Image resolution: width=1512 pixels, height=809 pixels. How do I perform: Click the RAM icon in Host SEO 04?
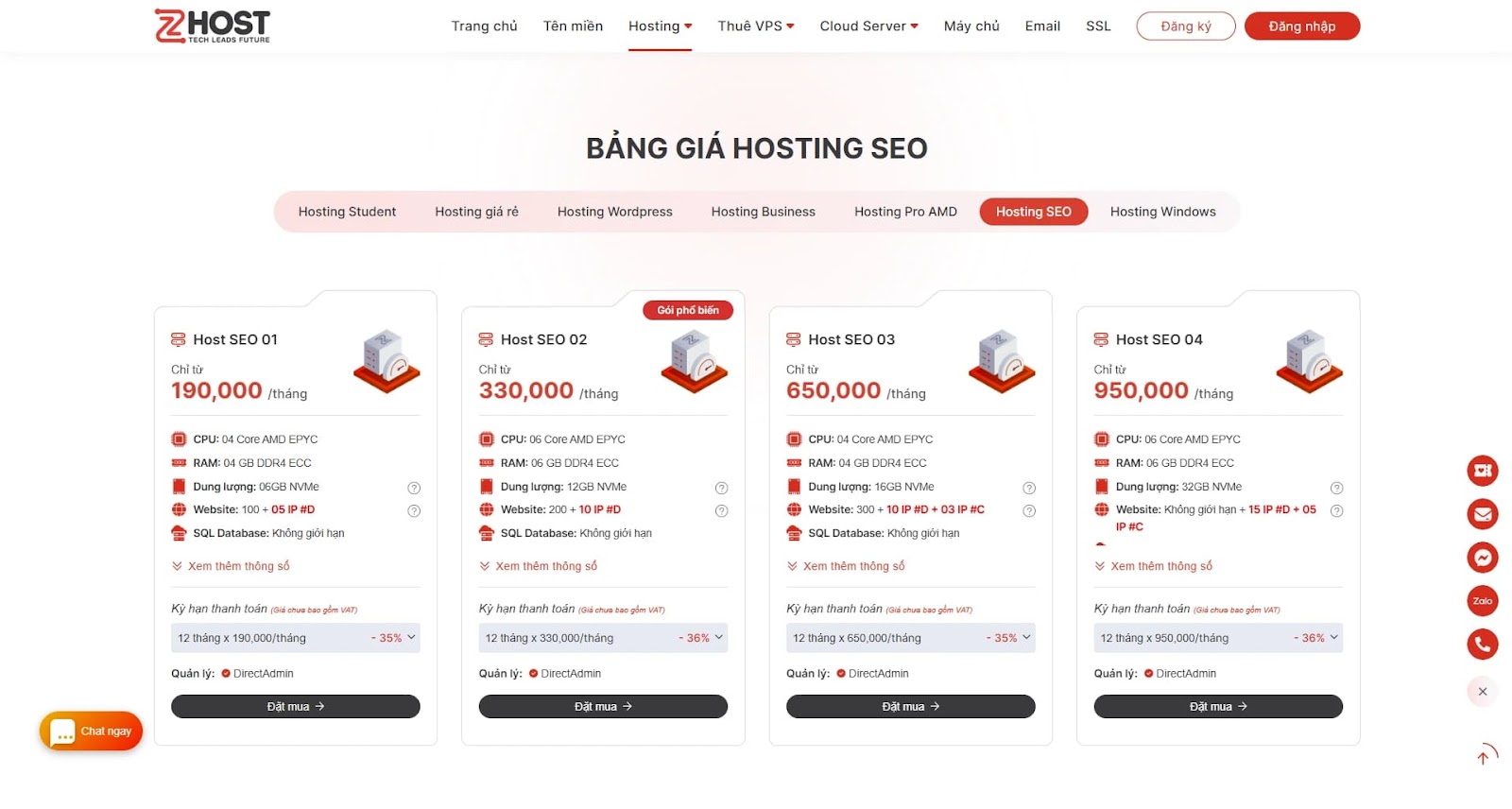[x=1102, y=463]
